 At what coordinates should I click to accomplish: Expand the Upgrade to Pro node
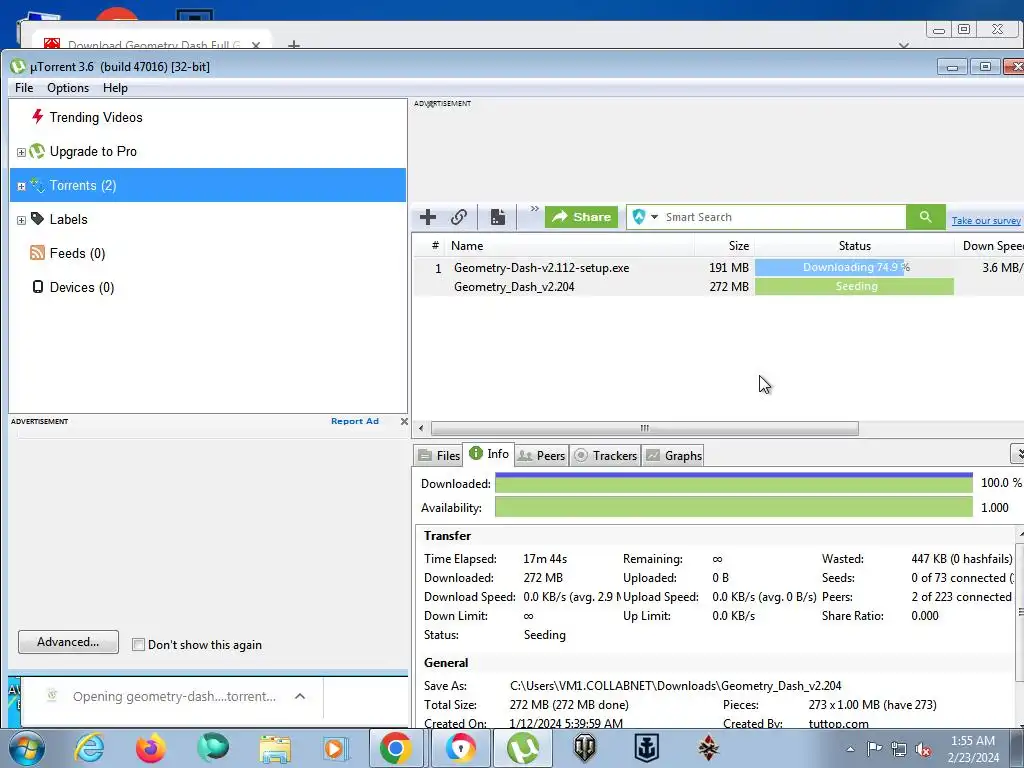(x=21, y=152)
